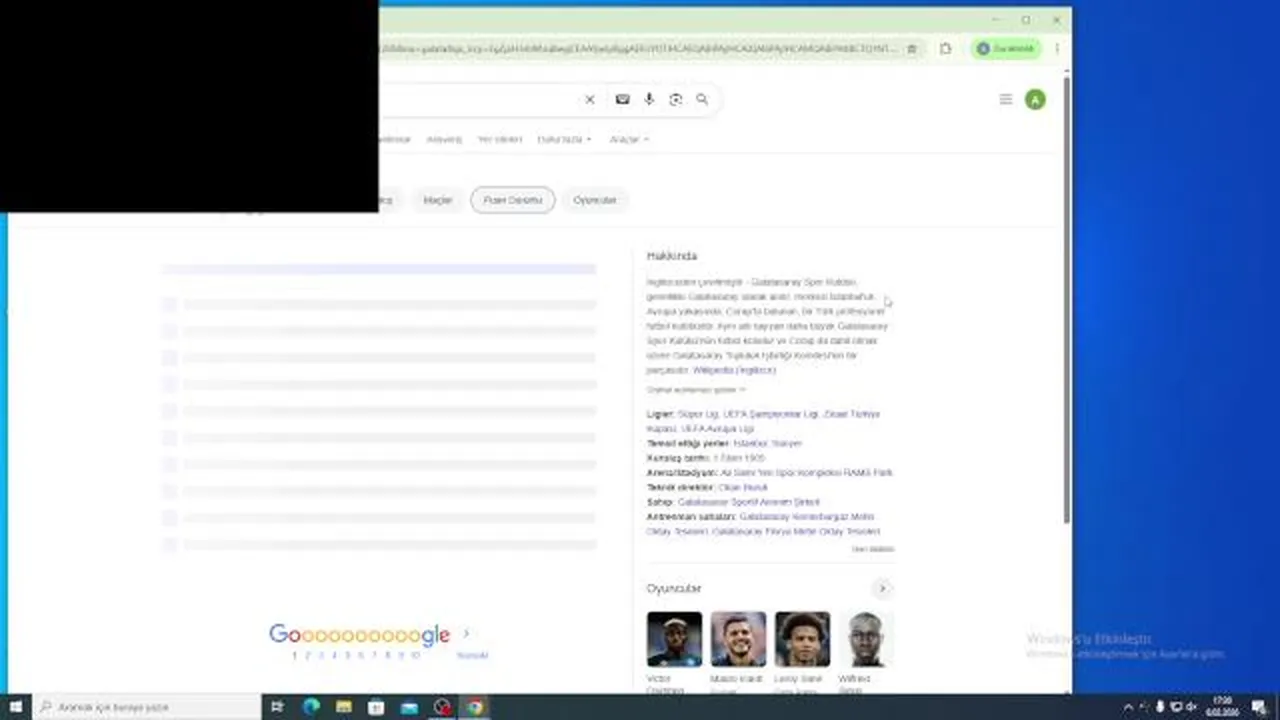
Task: Submit search with the magnifier icon
Action: [702, 99]
